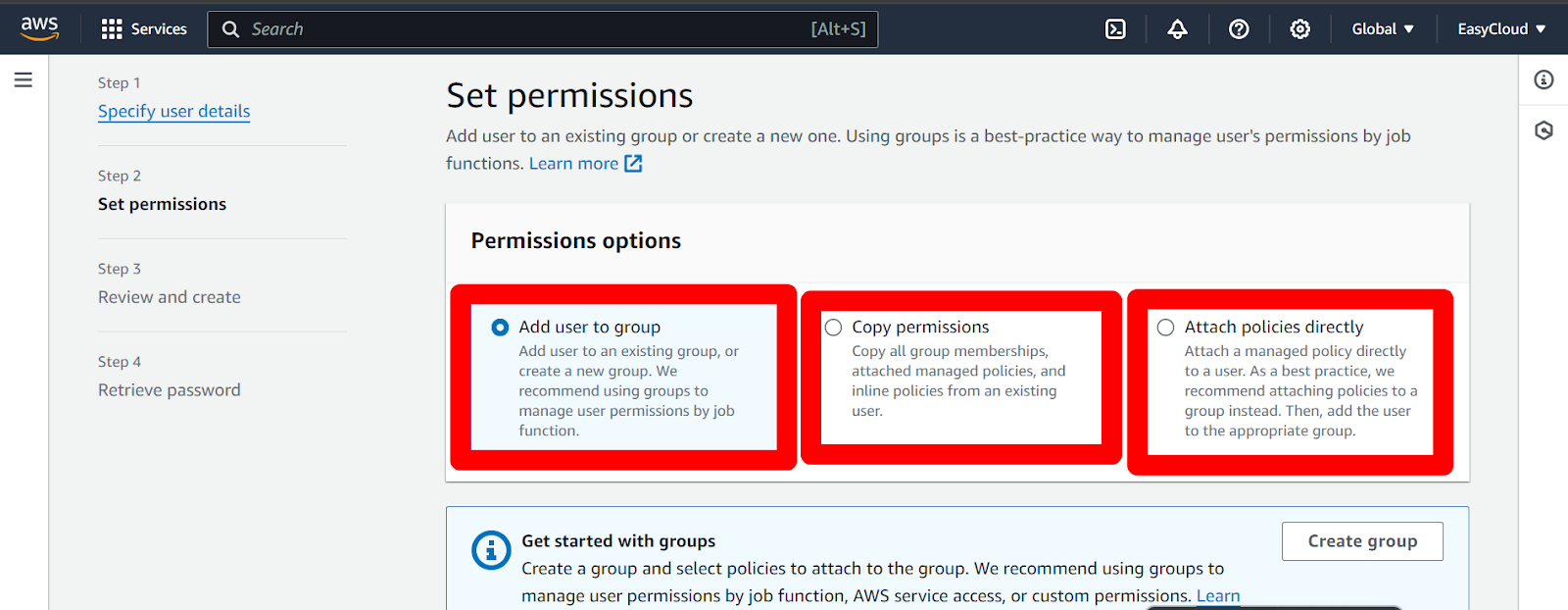
Task: Open the settings gear icon
Action: point(1299,29)
